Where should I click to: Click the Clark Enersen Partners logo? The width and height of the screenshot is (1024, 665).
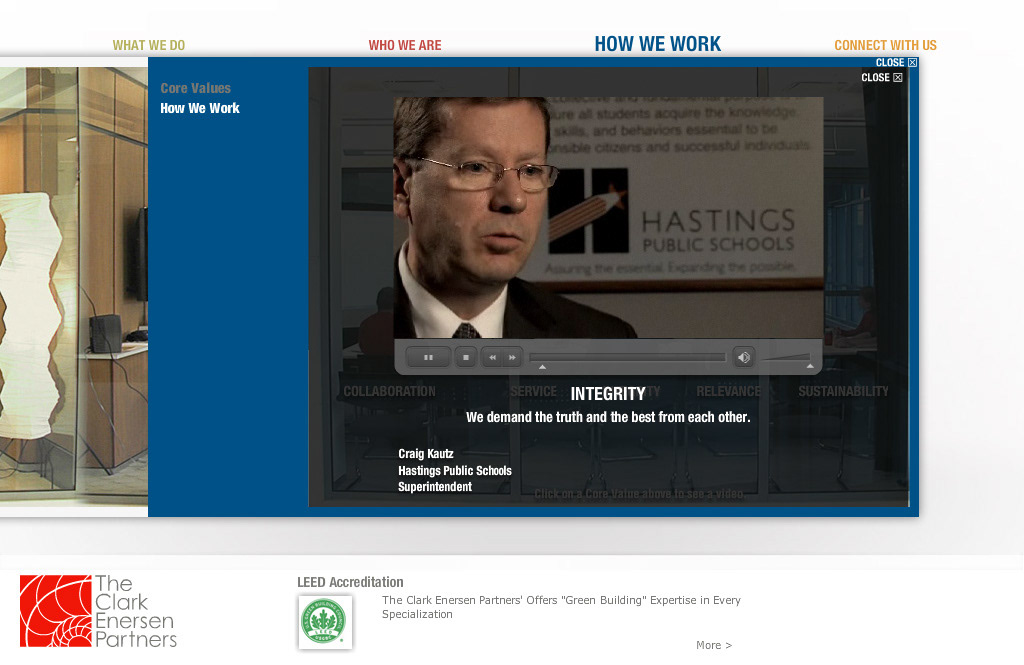coord(99,611)
